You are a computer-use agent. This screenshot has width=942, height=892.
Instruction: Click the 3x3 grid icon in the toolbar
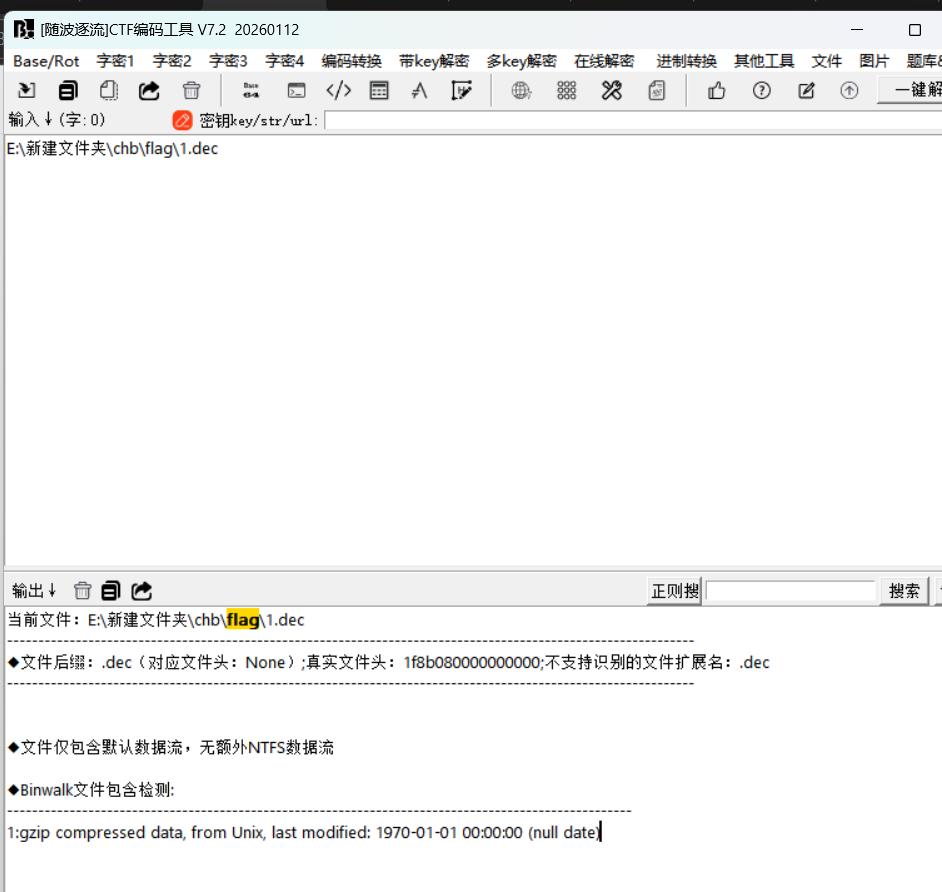pos(567,91)
